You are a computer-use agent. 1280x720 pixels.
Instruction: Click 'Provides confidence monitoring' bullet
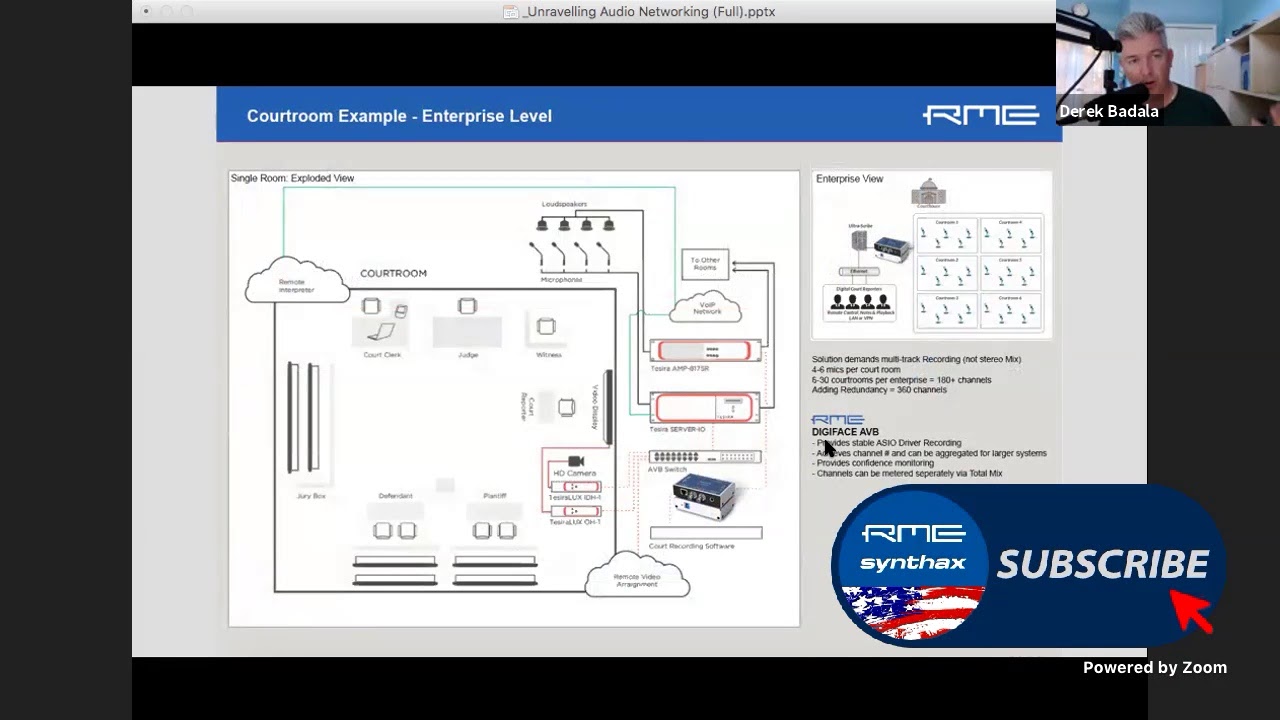[x=873, y=463]
